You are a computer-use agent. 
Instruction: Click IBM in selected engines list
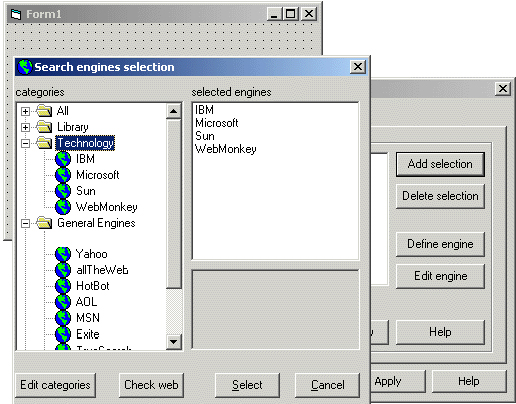click(204, 110)
